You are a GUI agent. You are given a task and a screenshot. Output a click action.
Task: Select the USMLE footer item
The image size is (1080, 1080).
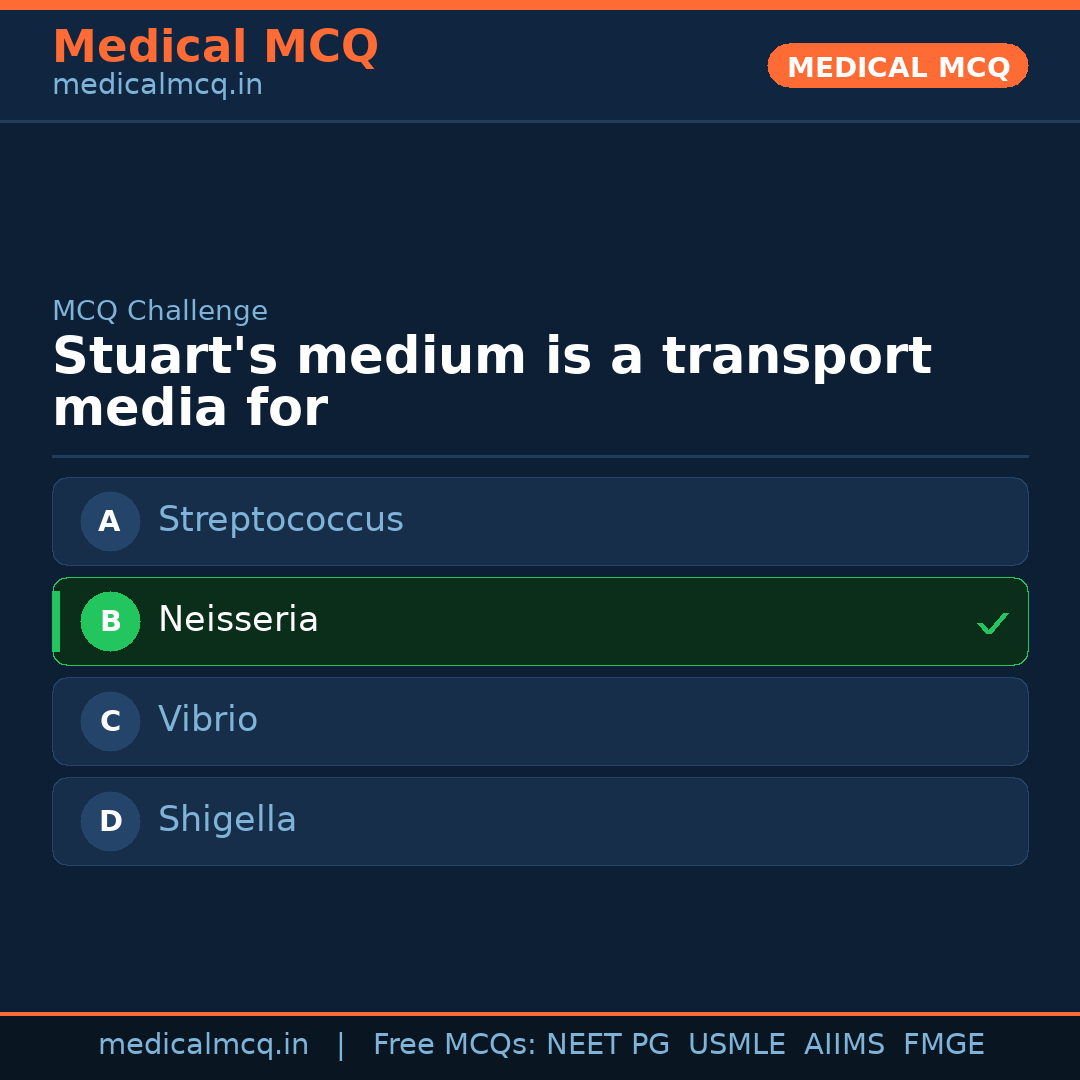point(737,1044)
